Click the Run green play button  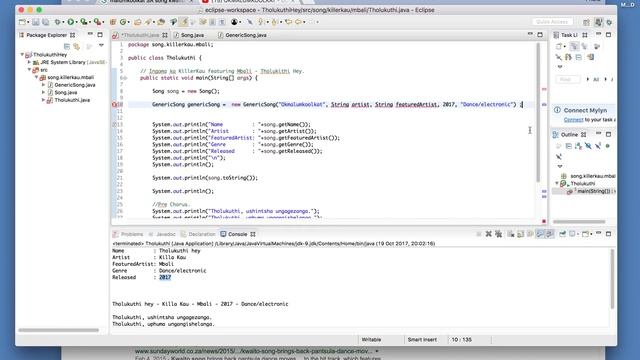click(71, 22)
